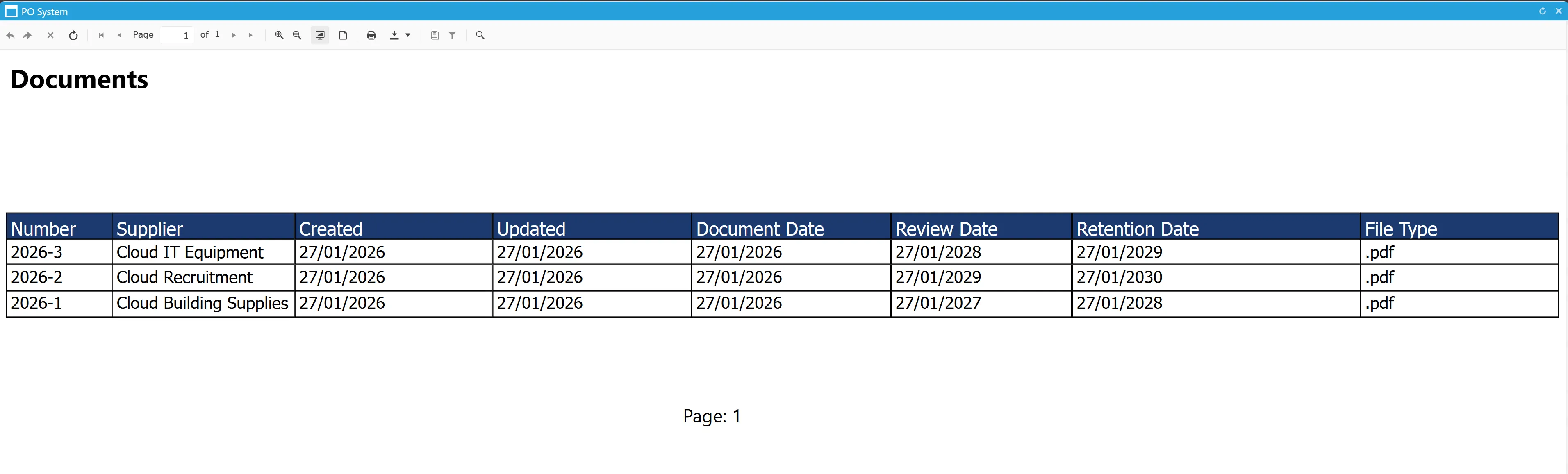Click review date 27/01/2027
Viewport: 1568px width, 474px height.
[938, 303]
